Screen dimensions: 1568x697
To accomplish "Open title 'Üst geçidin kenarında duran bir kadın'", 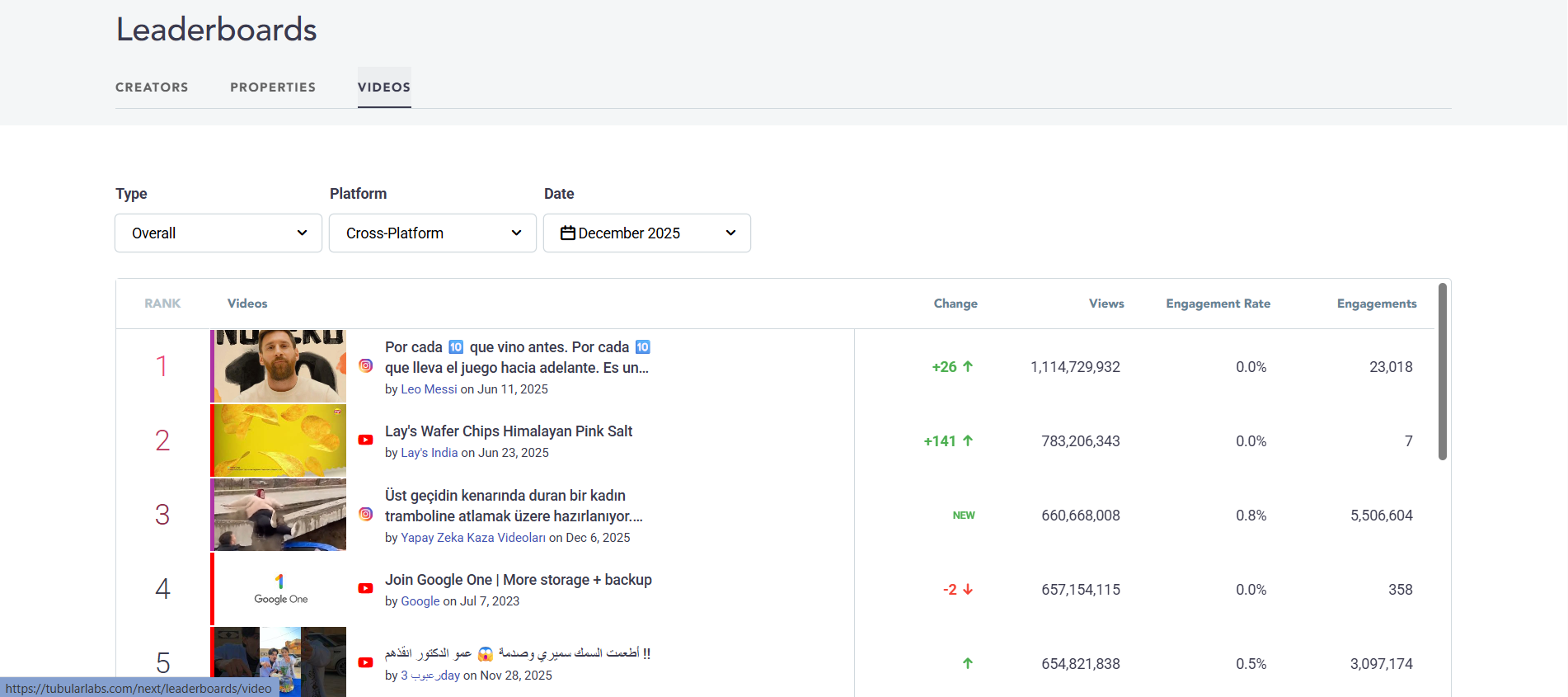I will (x=514, y=506).
